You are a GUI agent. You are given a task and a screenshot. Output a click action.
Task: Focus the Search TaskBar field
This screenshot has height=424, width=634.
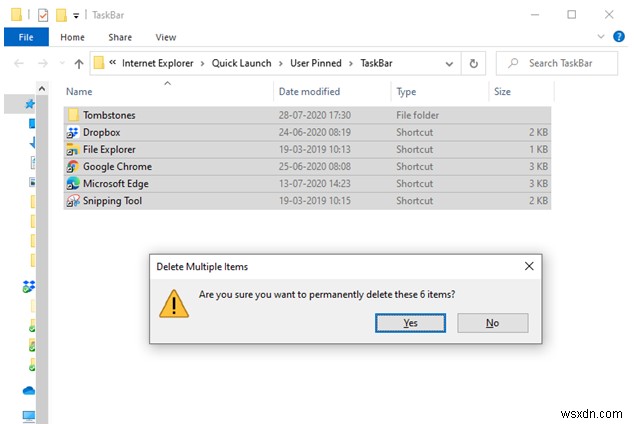point(557,63)
